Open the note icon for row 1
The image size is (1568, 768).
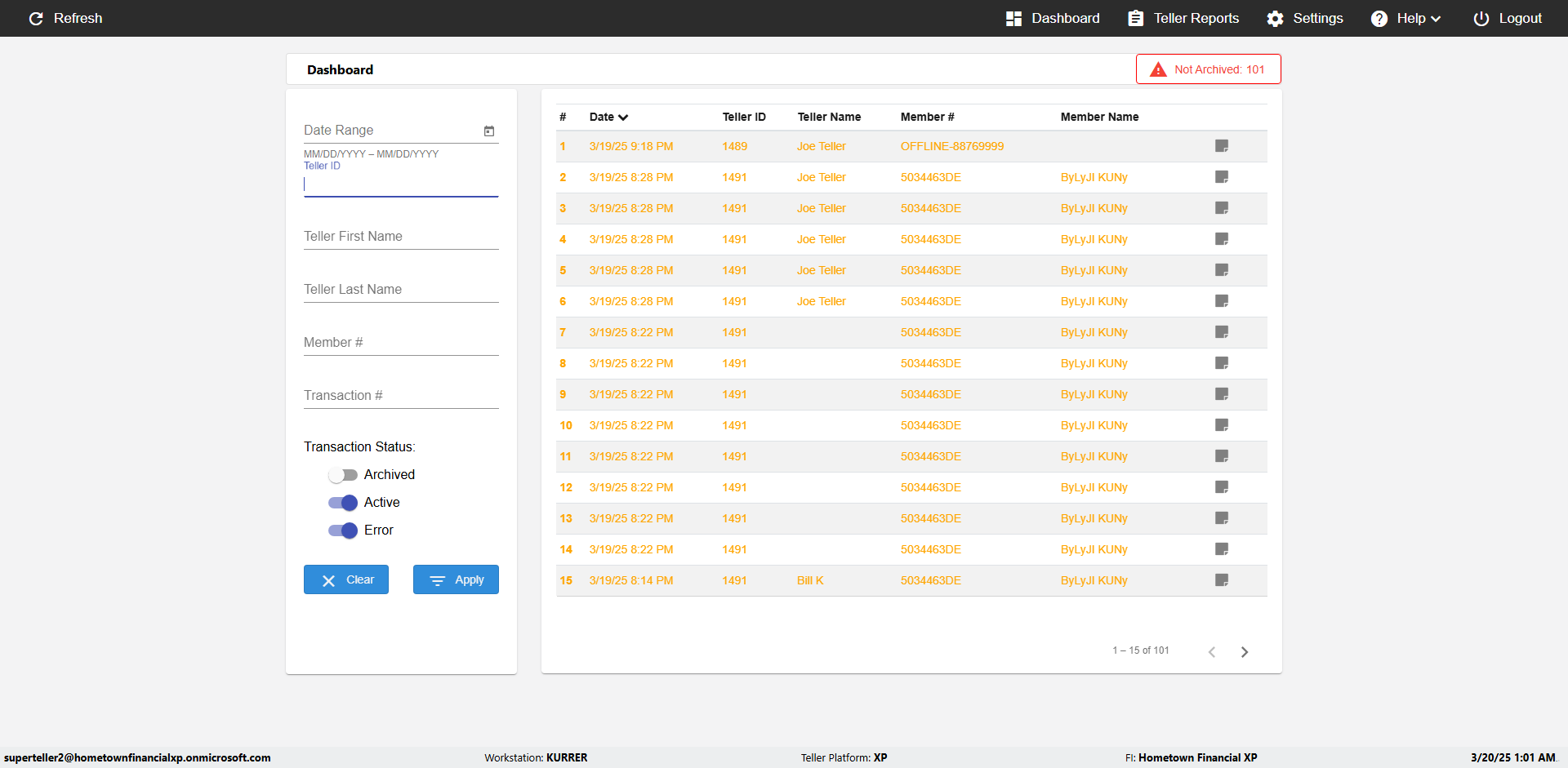click(x=1222, y=146)
